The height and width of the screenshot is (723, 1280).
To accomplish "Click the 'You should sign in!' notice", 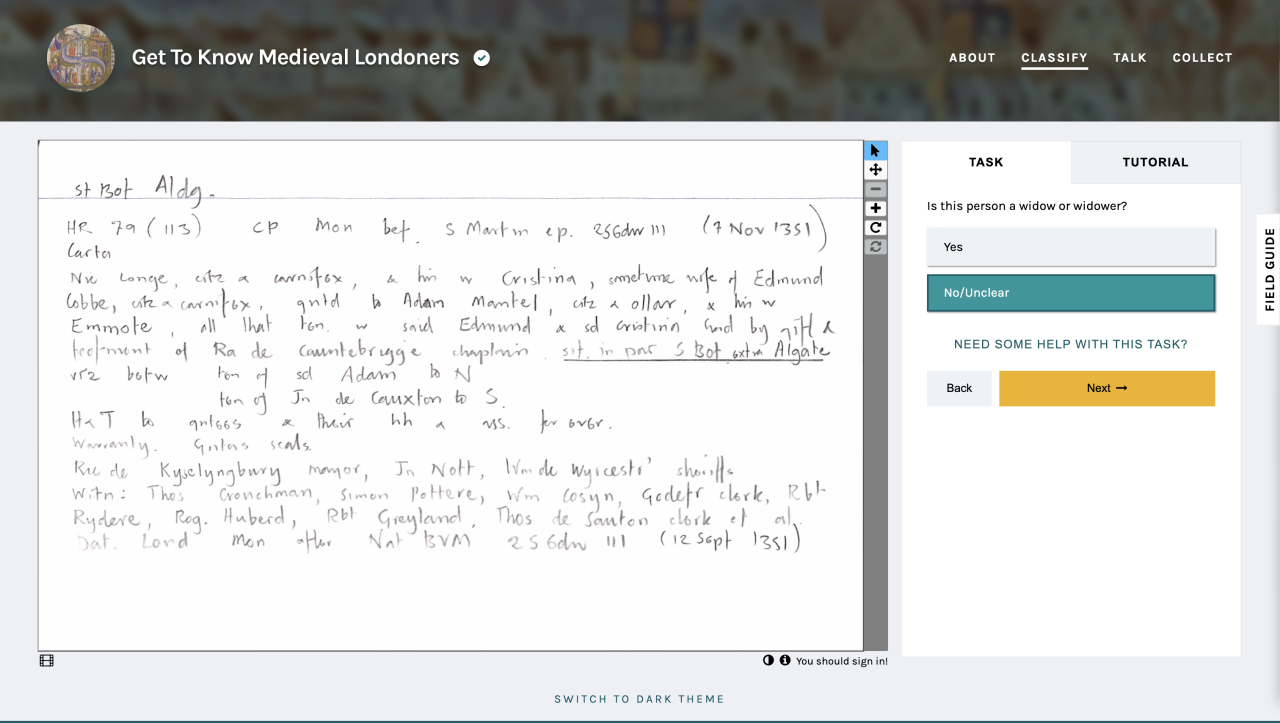I will [x=842, y=661].
